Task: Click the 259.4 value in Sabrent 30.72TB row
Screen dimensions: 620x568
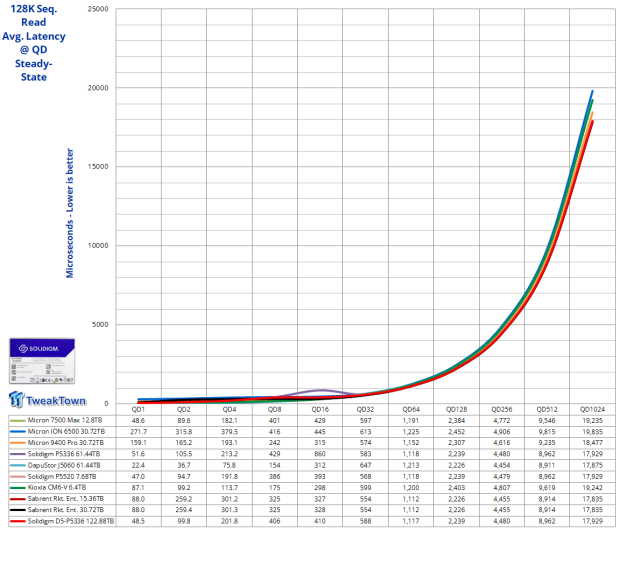Action: point(183,510)
